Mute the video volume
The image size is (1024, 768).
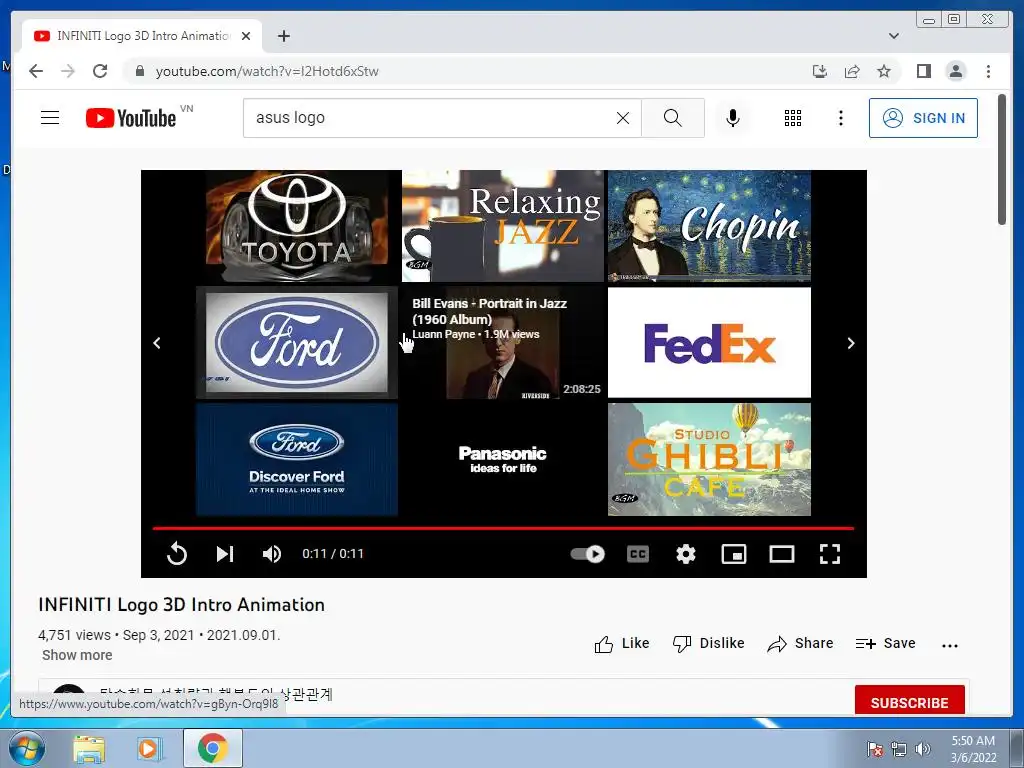(272, 554)
